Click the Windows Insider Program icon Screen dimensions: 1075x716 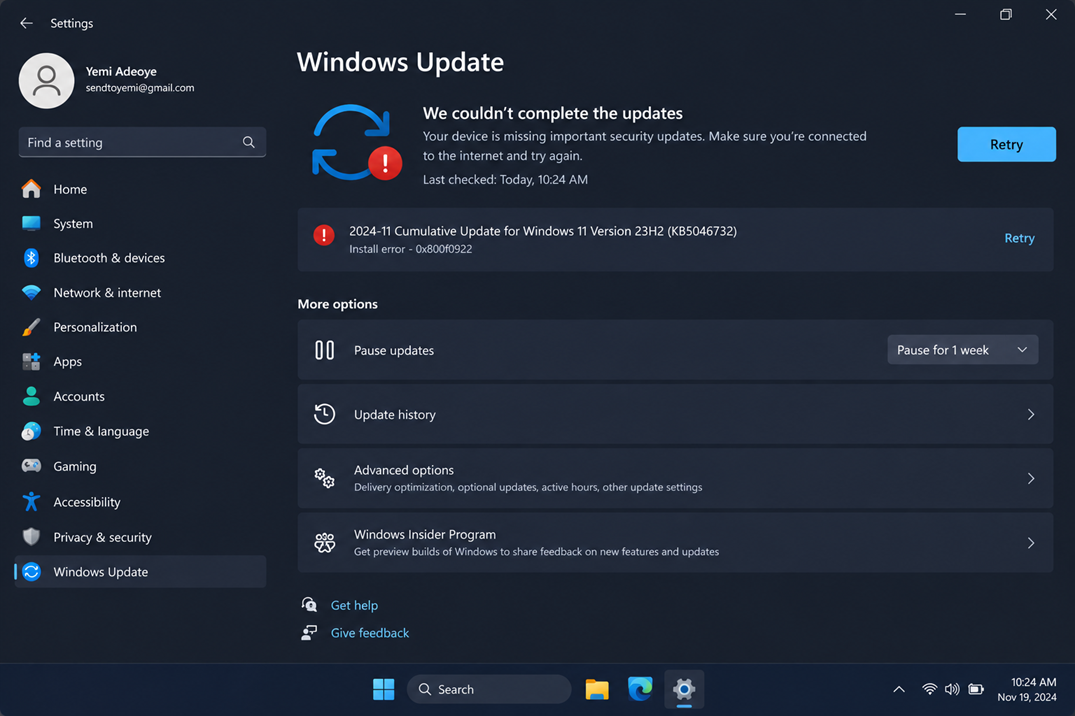324,542
